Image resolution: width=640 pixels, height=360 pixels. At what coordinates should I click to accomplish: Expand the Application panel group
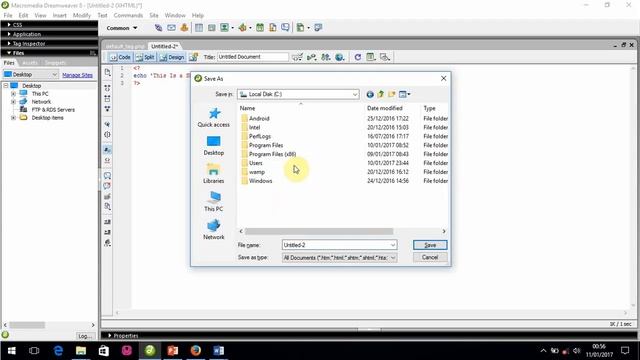click(9, 34)
